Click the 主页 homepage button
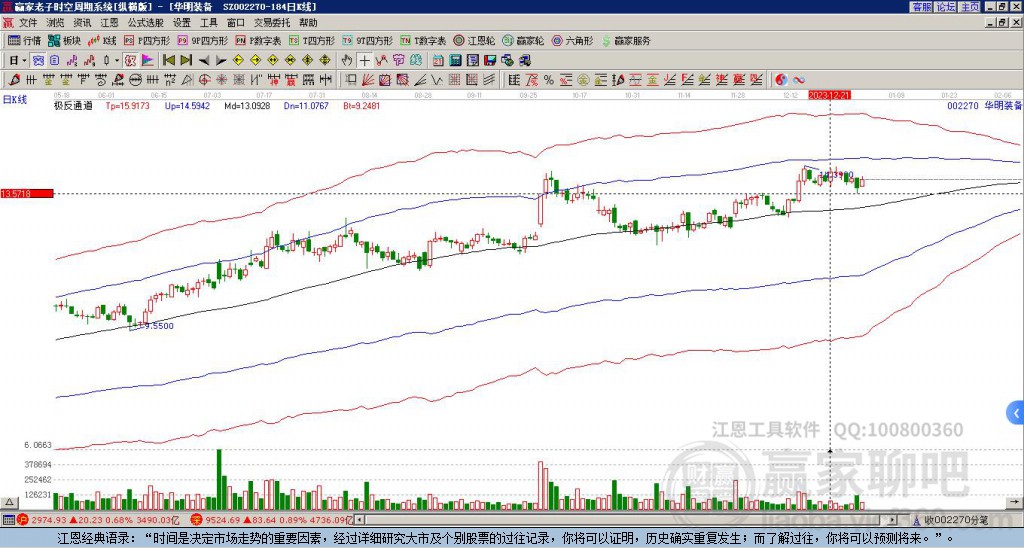 (970, 7)
